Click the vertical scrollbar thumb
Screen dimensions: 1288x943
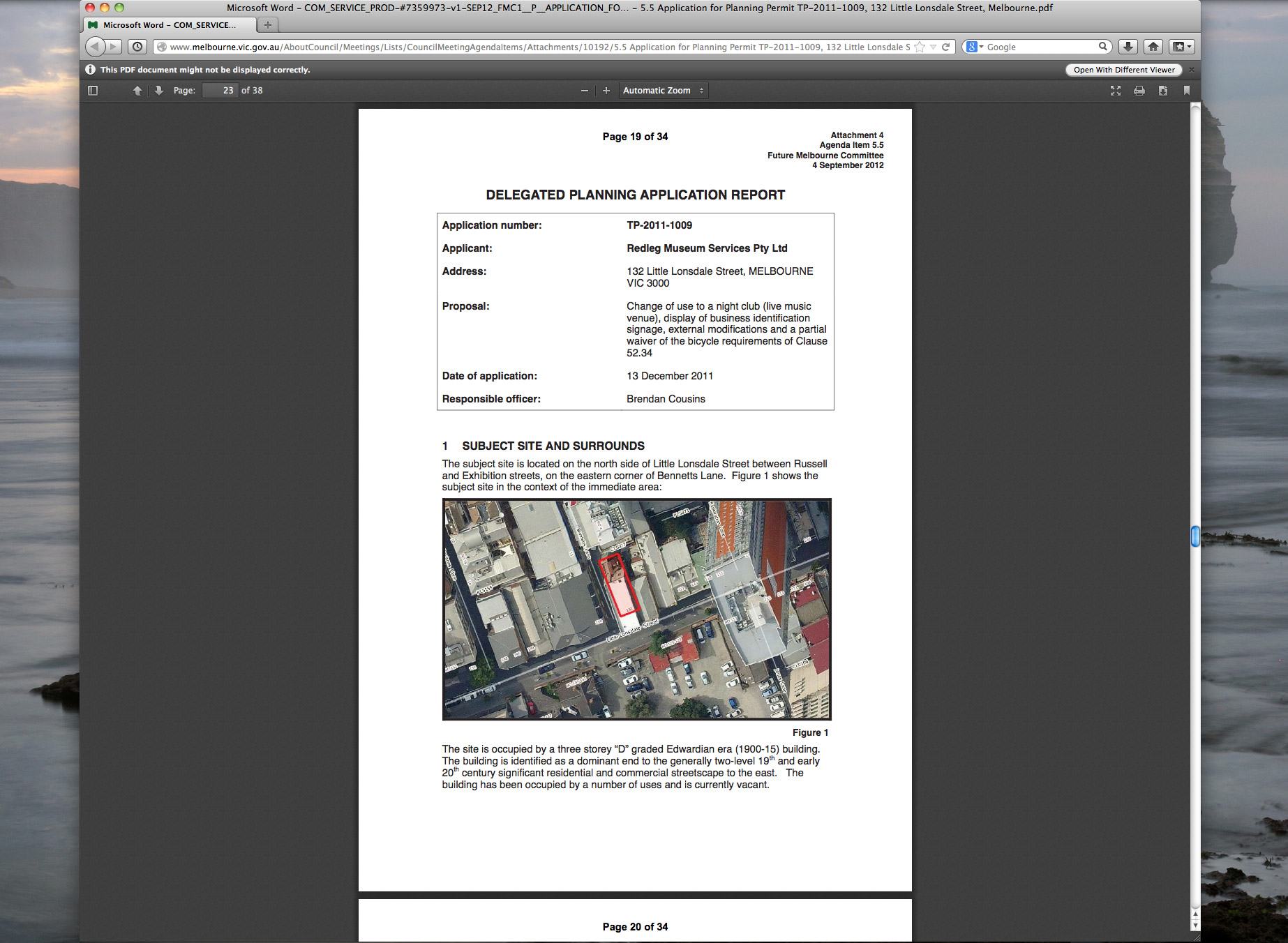(x=1195, y=536)
